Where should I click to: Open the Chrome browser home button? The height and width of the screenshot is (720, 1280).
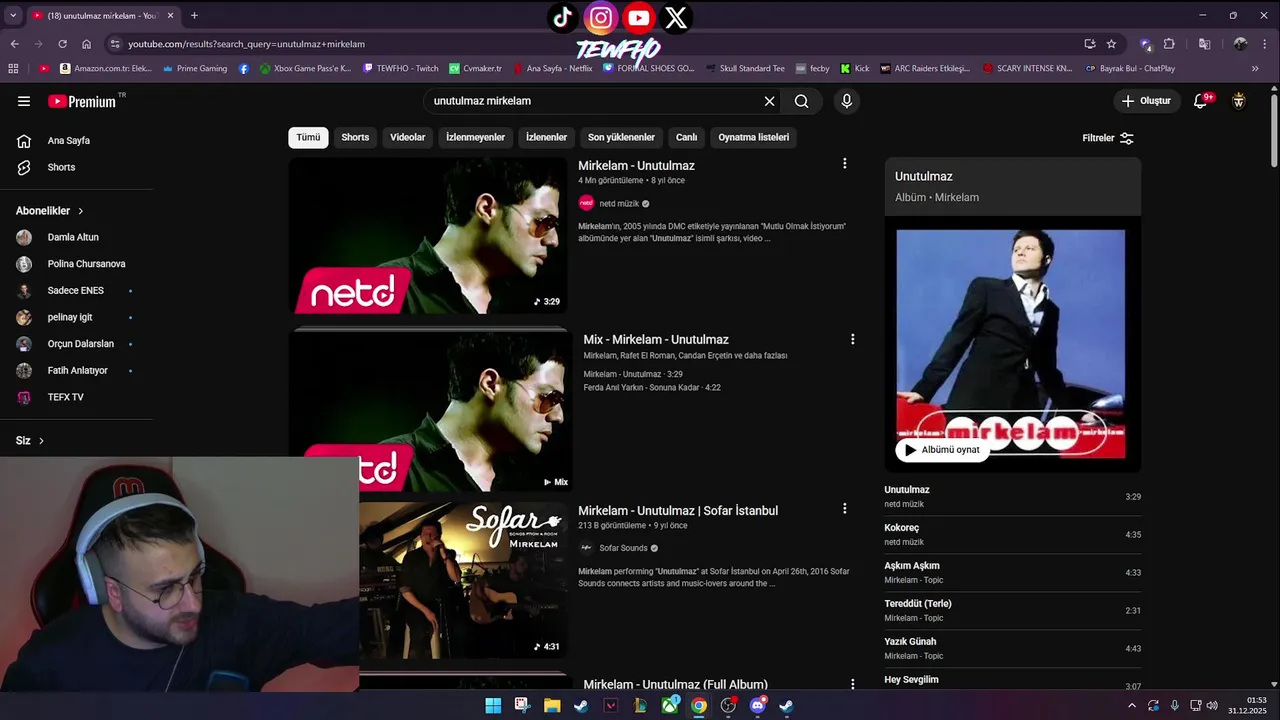(86, 44)
